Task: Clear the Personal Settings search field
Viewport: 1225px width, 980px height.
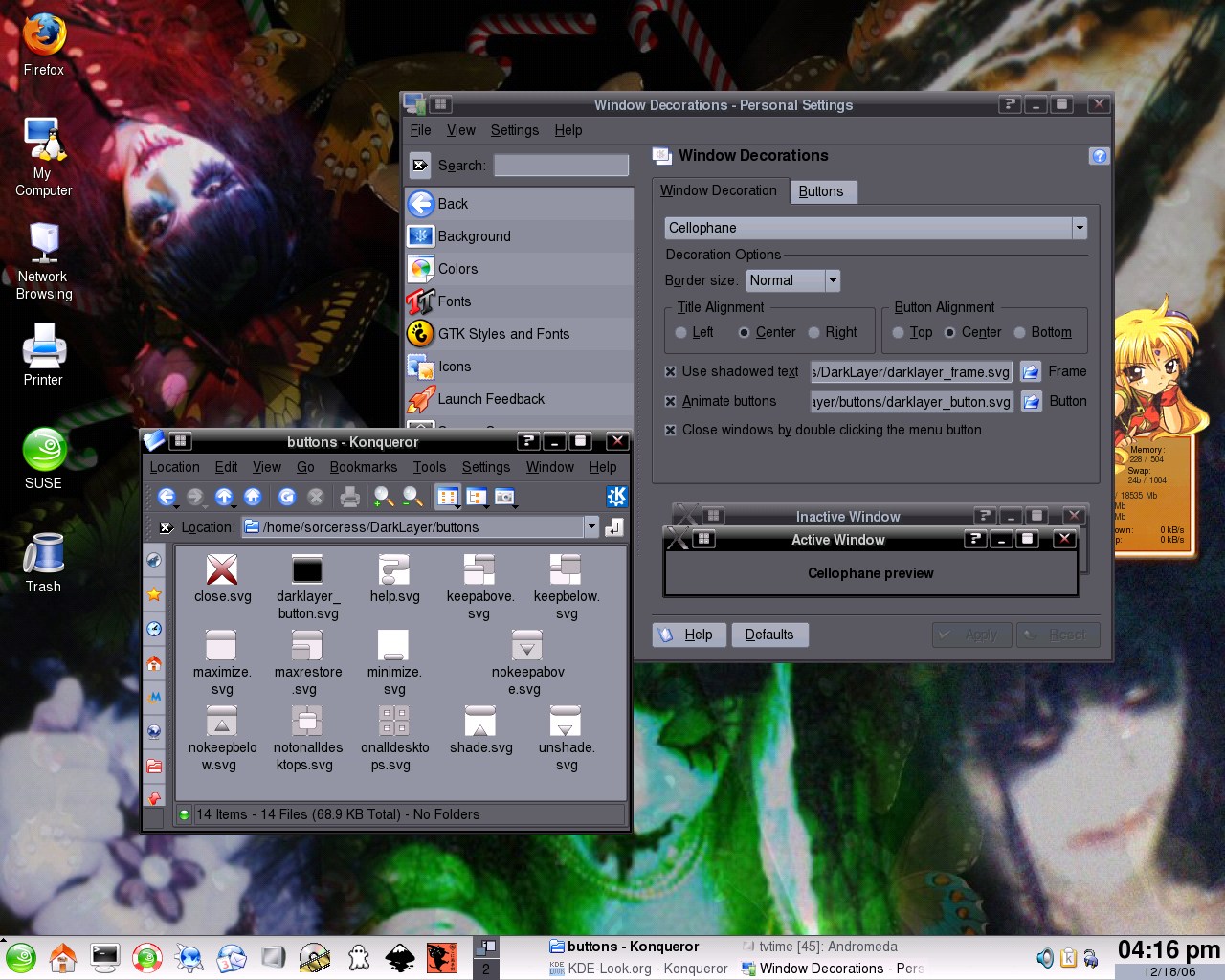Action: (x=419, y=165)
